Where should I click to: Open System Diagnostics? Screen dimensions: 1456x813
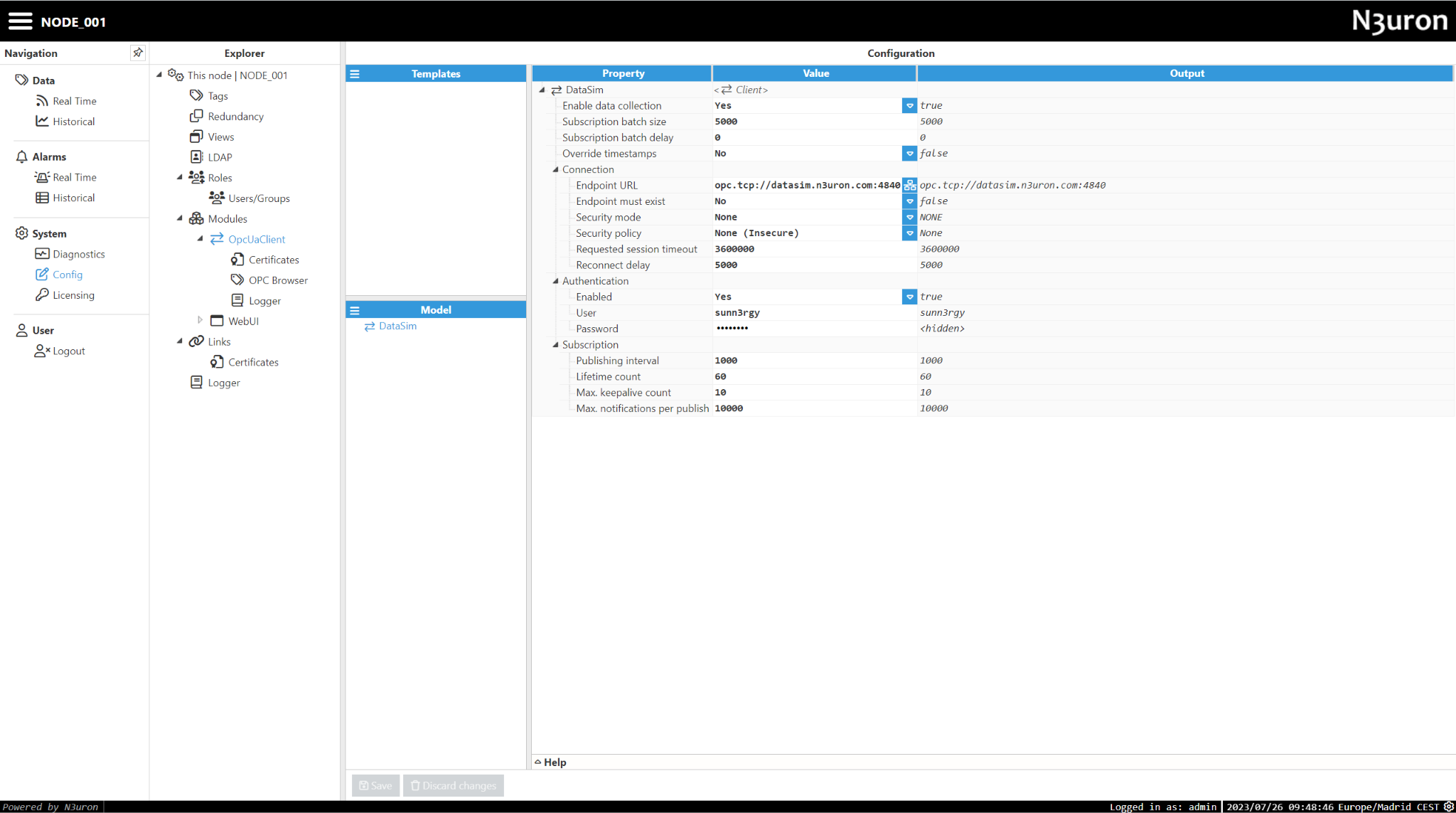[78, 254]
